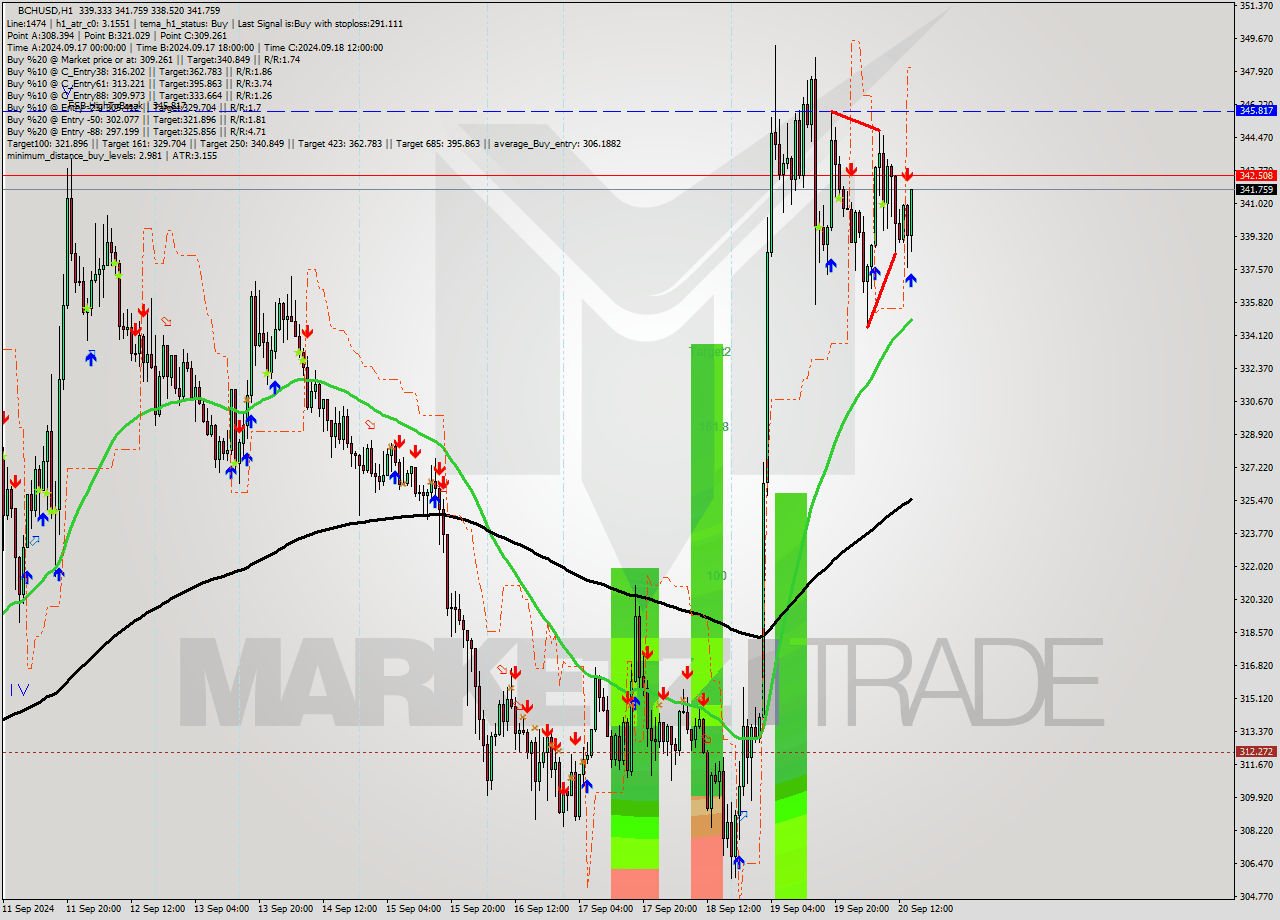Click the 325.470 price axis value
The height and width of the screenshot is (920, 1280).
coord(1256,500)
